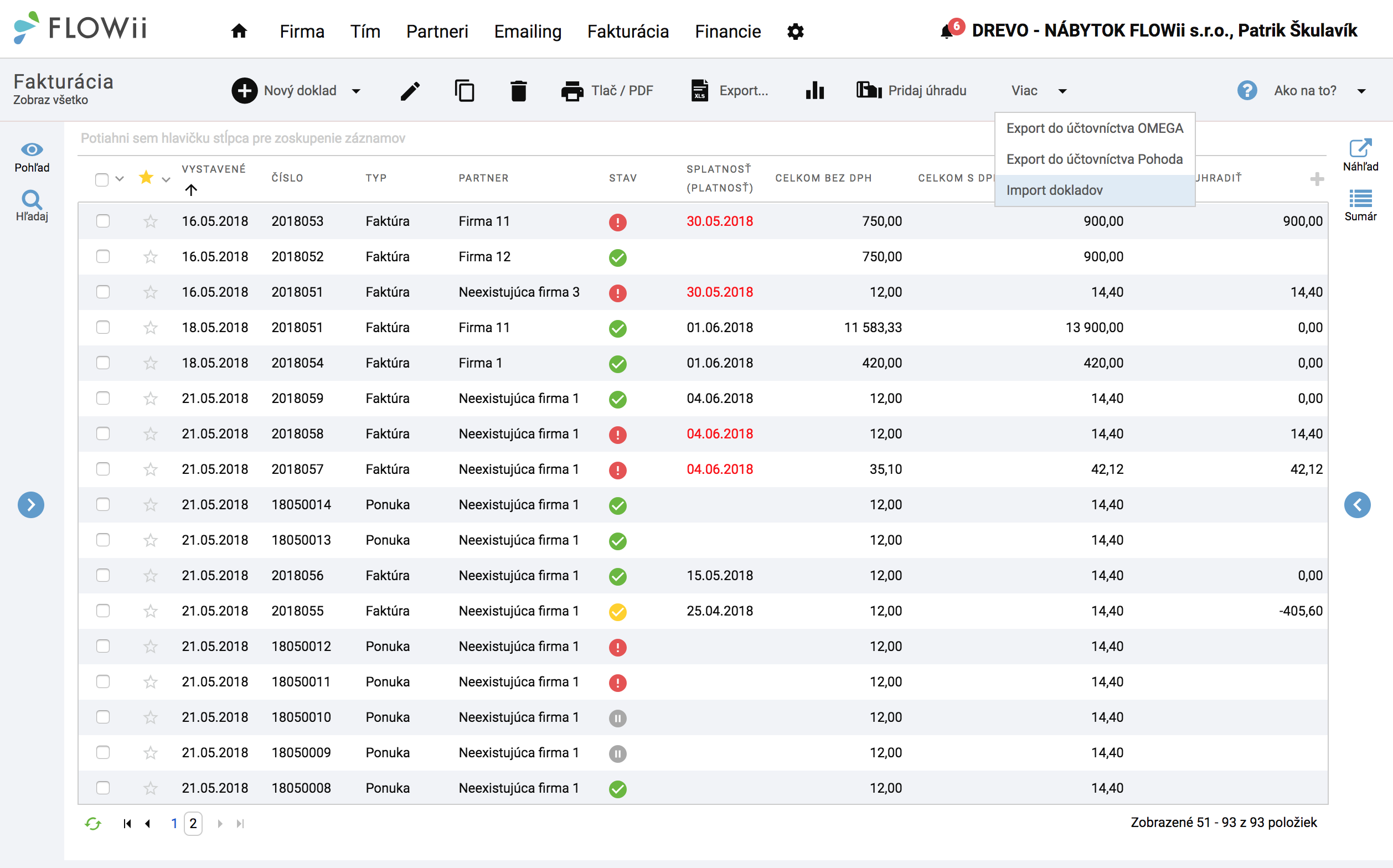The width and height of the screenshot is (1393, 868).
Task: Sort by STAV column header
Action: pyautogui.click(x=623, y=178)
